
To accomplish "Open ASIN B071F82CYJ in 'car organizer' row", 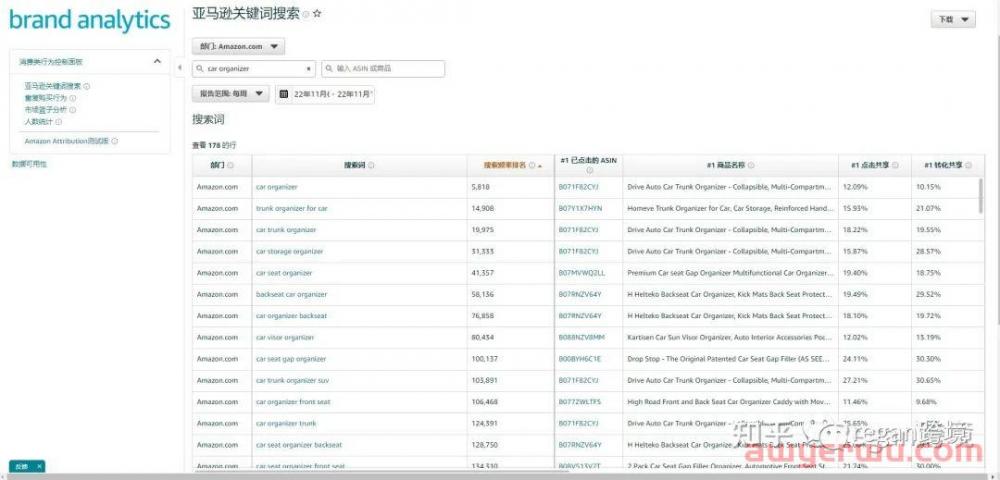I will point(578,187).
